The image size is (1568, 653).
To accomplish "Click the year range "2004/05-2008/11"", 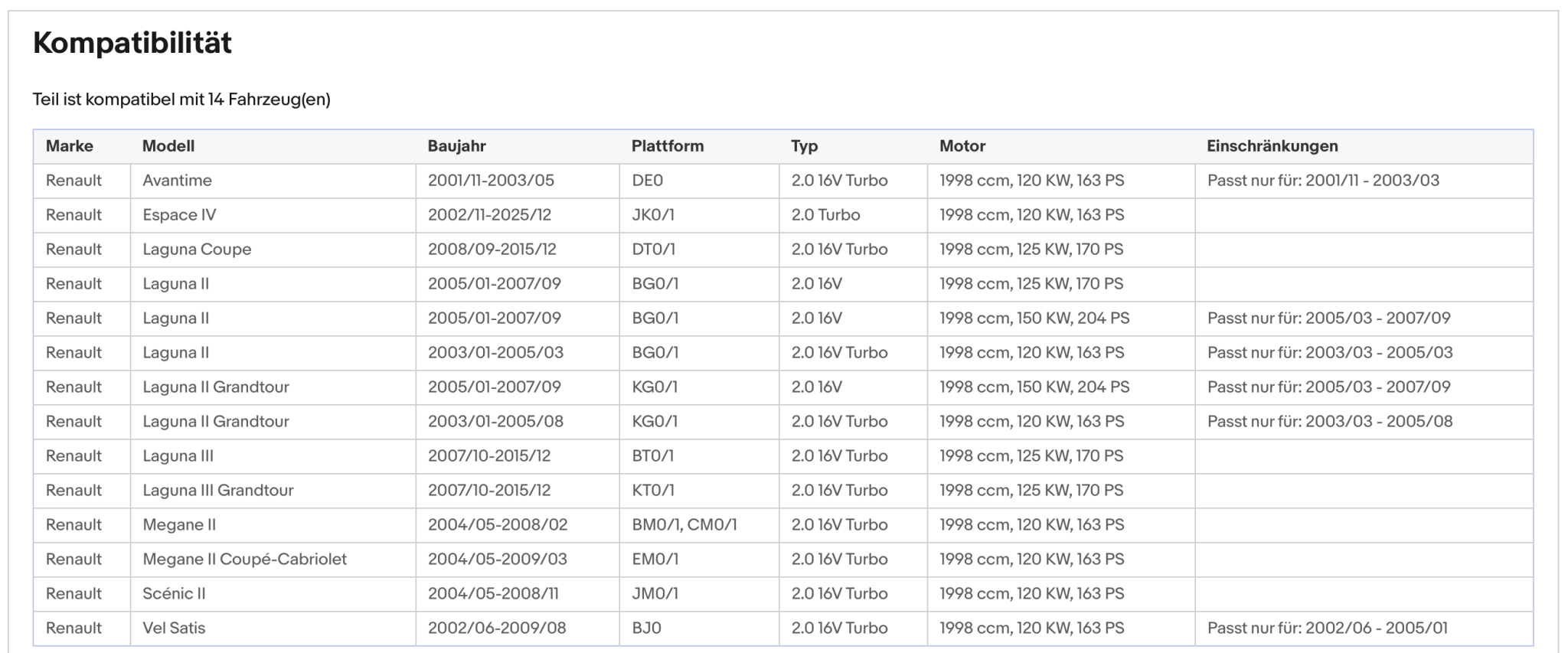I will (x=493, y=594).
